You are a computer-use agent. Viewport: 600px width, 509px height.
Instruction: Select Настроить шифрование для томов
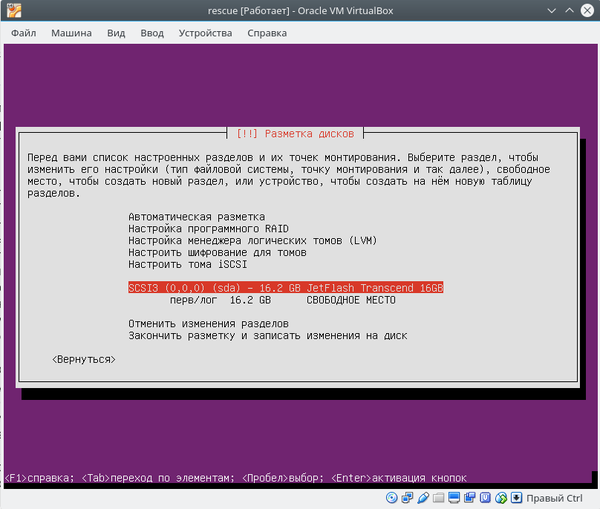pyautogui.click(x=217, y=253)
